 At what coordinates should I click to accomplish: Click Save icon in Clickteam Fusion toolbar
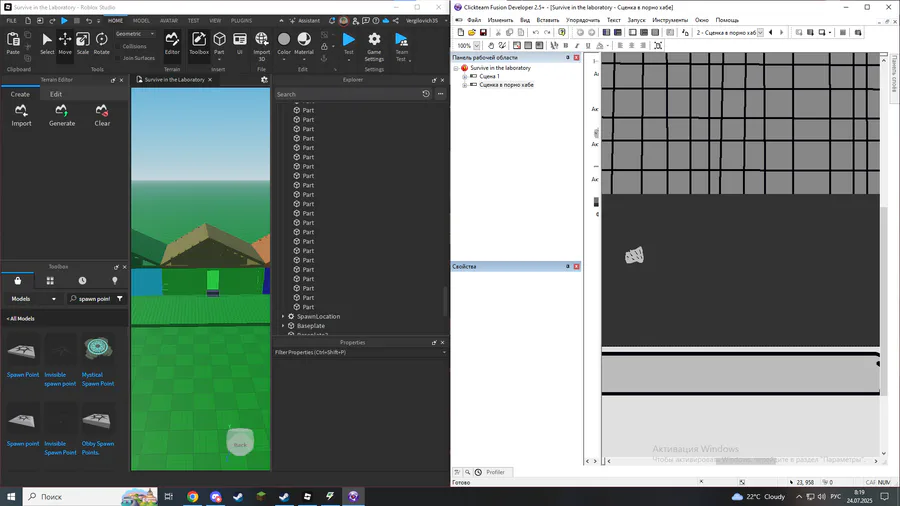[x=483, y=33]
